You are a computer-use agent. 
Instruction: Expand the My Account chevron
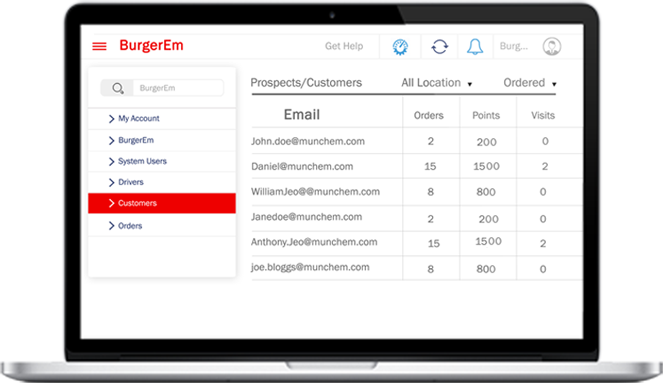click(112, 119)
